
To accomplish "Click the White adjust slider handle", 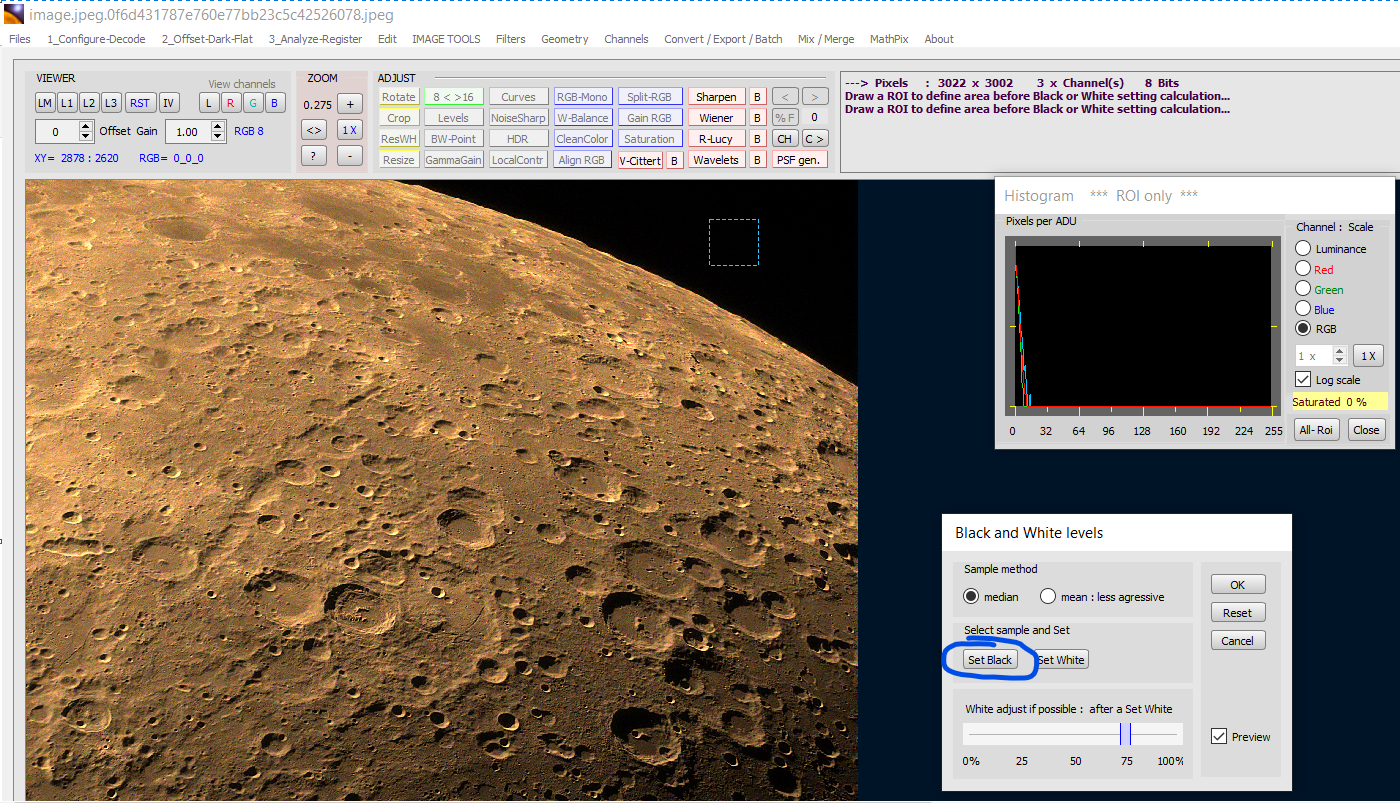I will click(1126, 734).
